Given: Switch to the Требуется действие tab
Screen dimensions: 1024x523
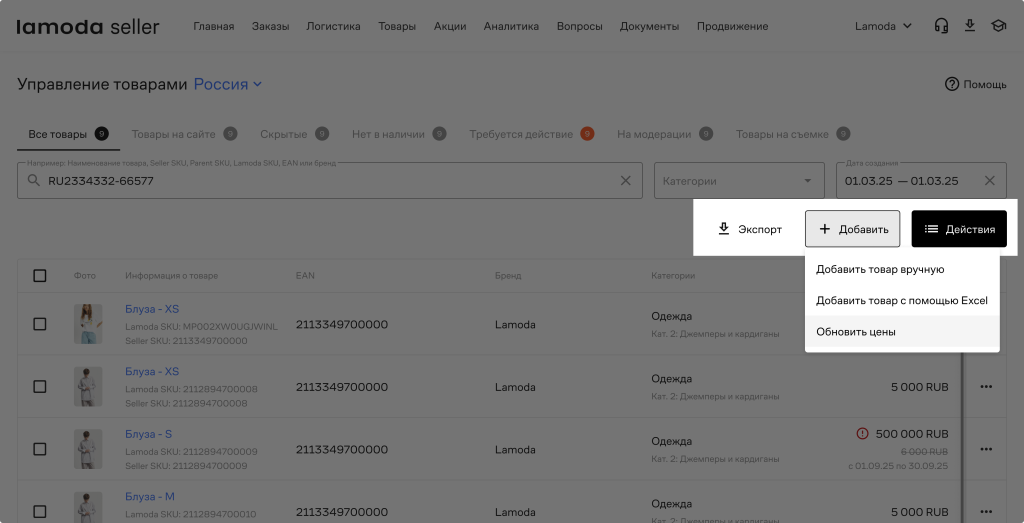Looking at the screenshot, I should tap(532, 134).
